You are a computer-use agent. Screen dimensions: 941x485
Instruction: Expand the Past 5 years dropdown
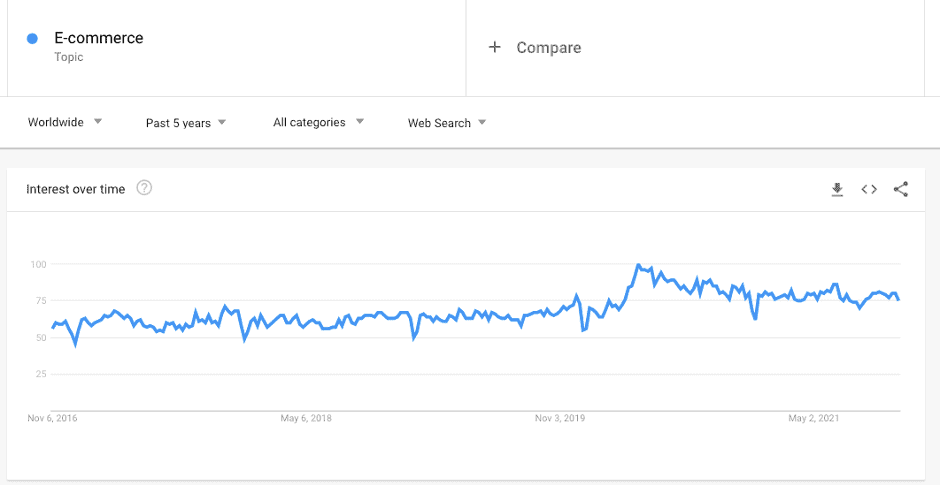click(x=186, y=123)
